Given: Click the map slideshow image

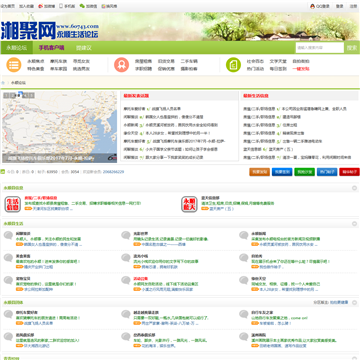Looking at the screenshot, I should 59,127.
